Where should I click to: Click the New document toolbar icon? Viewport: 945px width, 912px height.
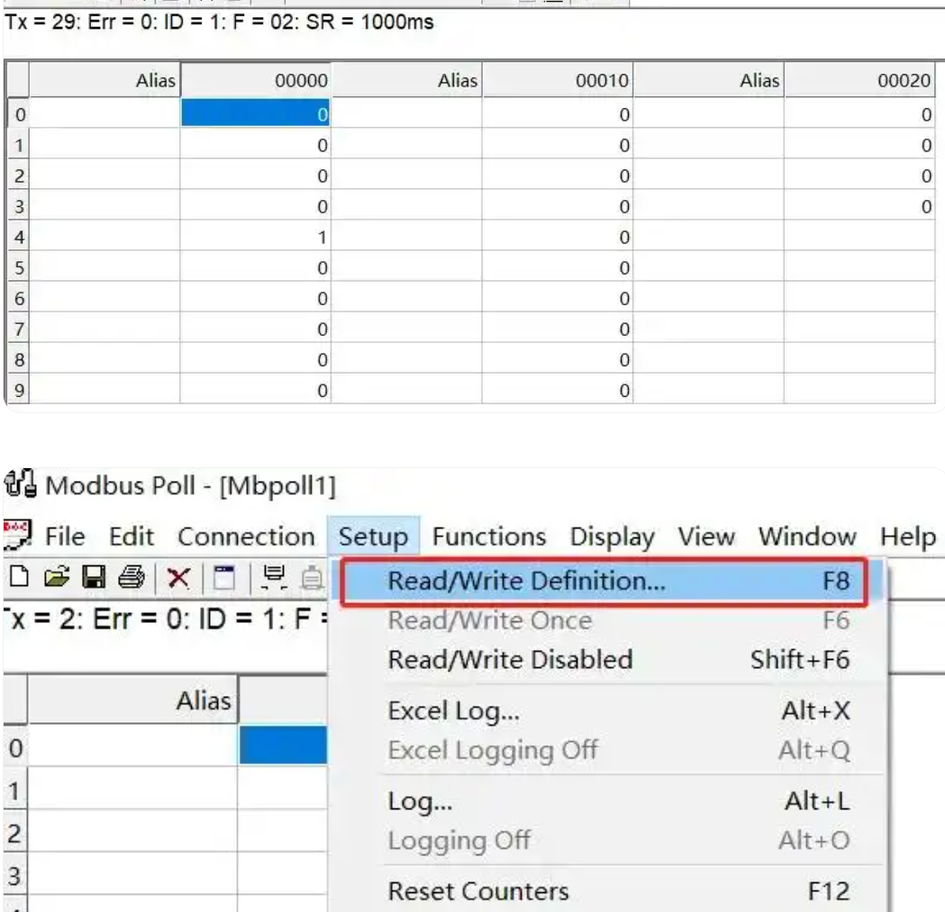tap(19, 577)
